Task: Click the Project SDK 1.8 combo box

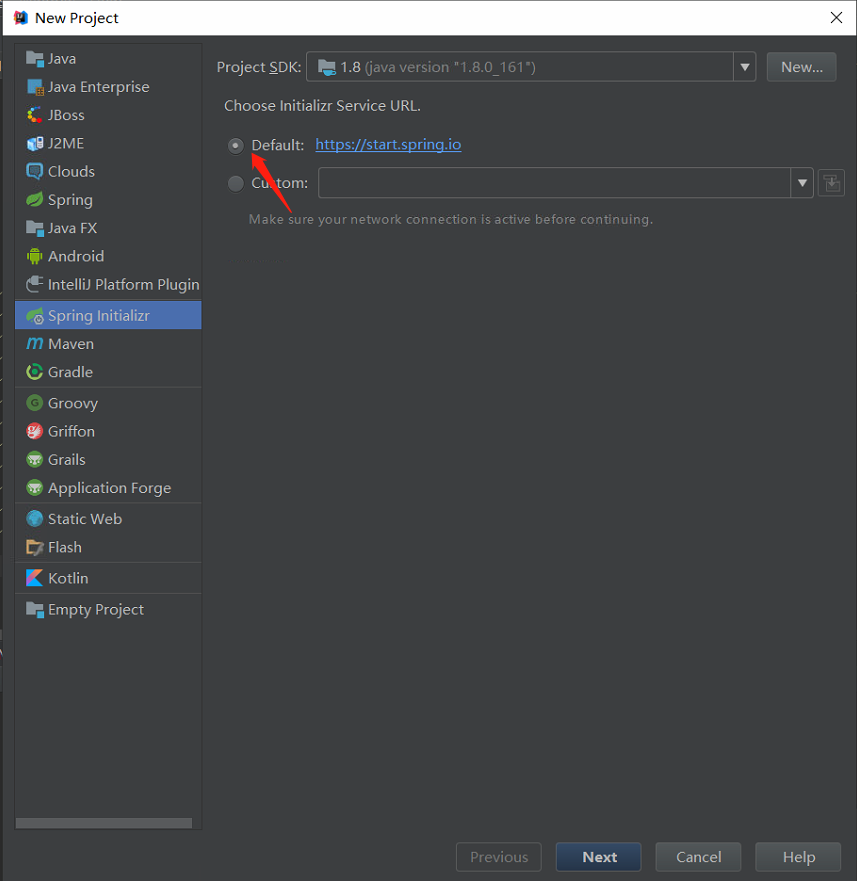Action: (x=530, y=67)
